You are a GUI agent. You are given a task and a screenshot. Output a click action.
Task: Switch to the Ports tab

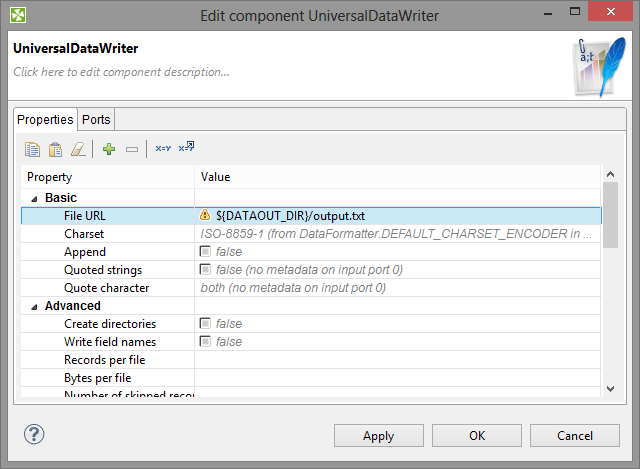(96, 120)
